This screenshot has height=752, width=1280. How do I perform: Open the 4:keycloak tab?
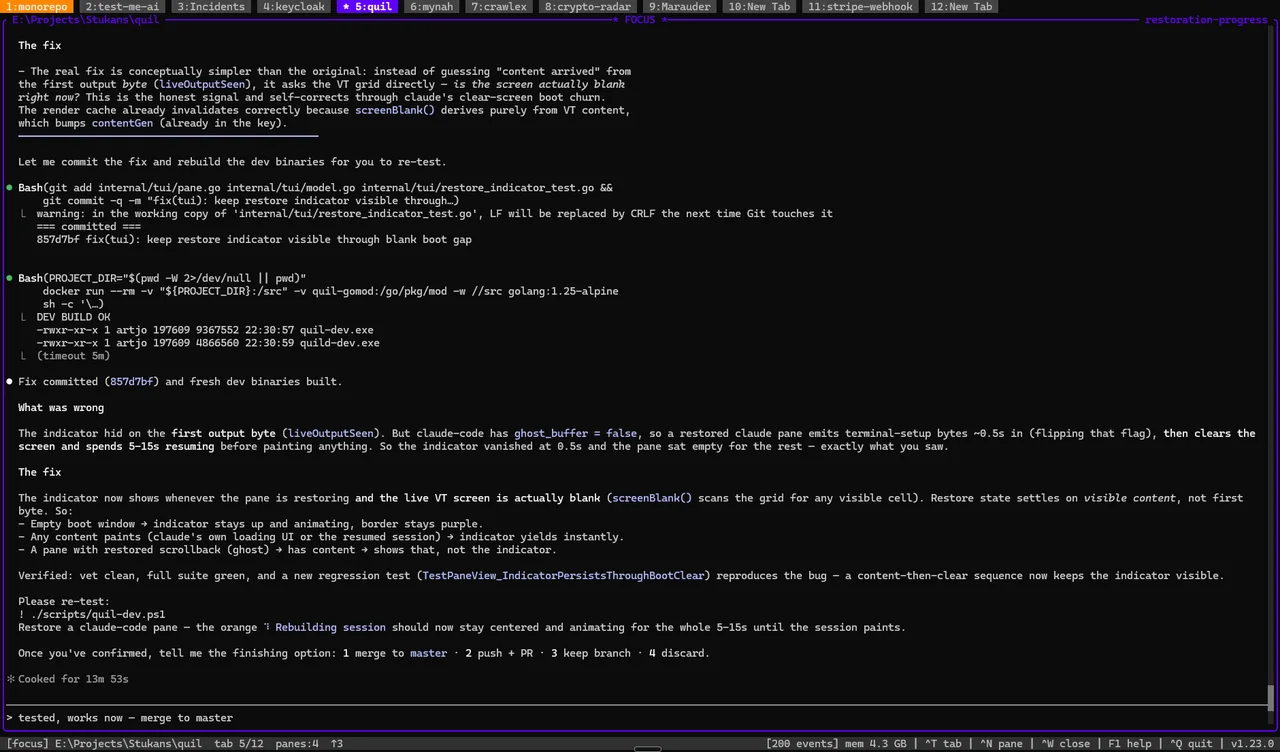(292, 7)
